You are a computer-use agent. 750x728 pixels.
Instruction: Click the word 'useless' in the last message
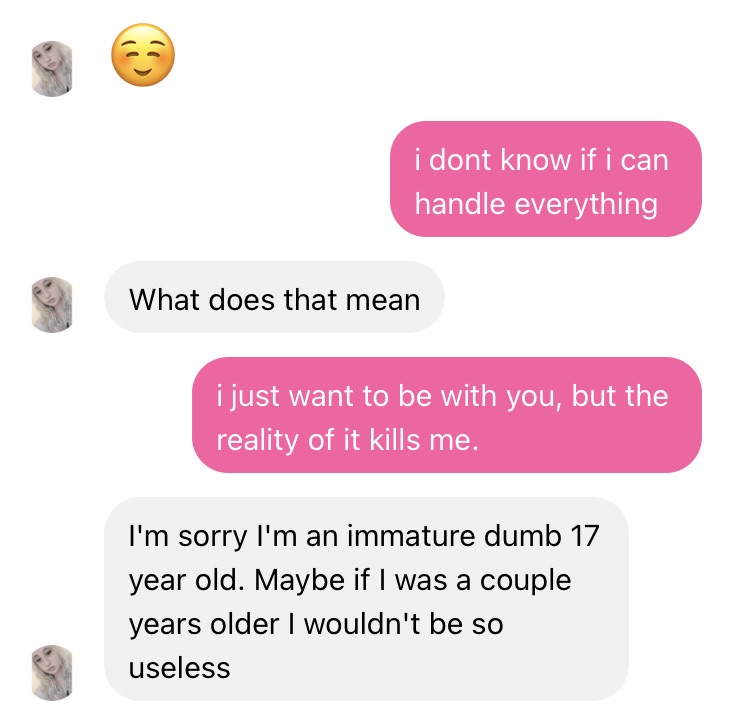(x=179, y=668)
